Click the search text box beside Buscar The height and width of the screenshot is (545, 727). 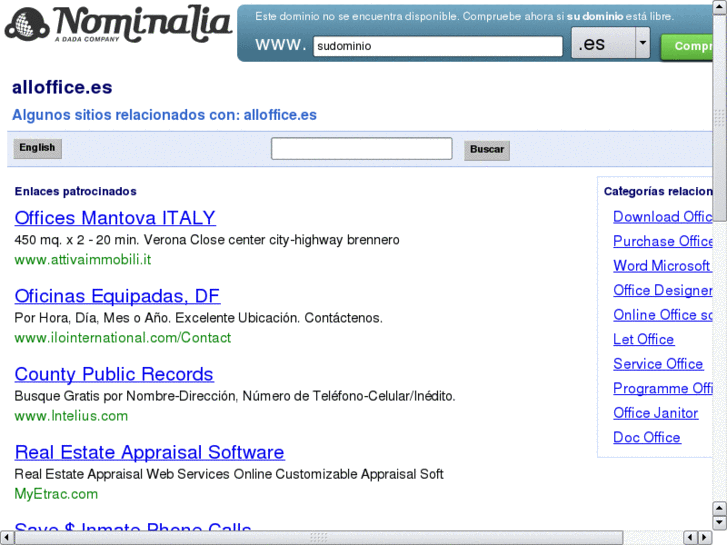(362, 148)
